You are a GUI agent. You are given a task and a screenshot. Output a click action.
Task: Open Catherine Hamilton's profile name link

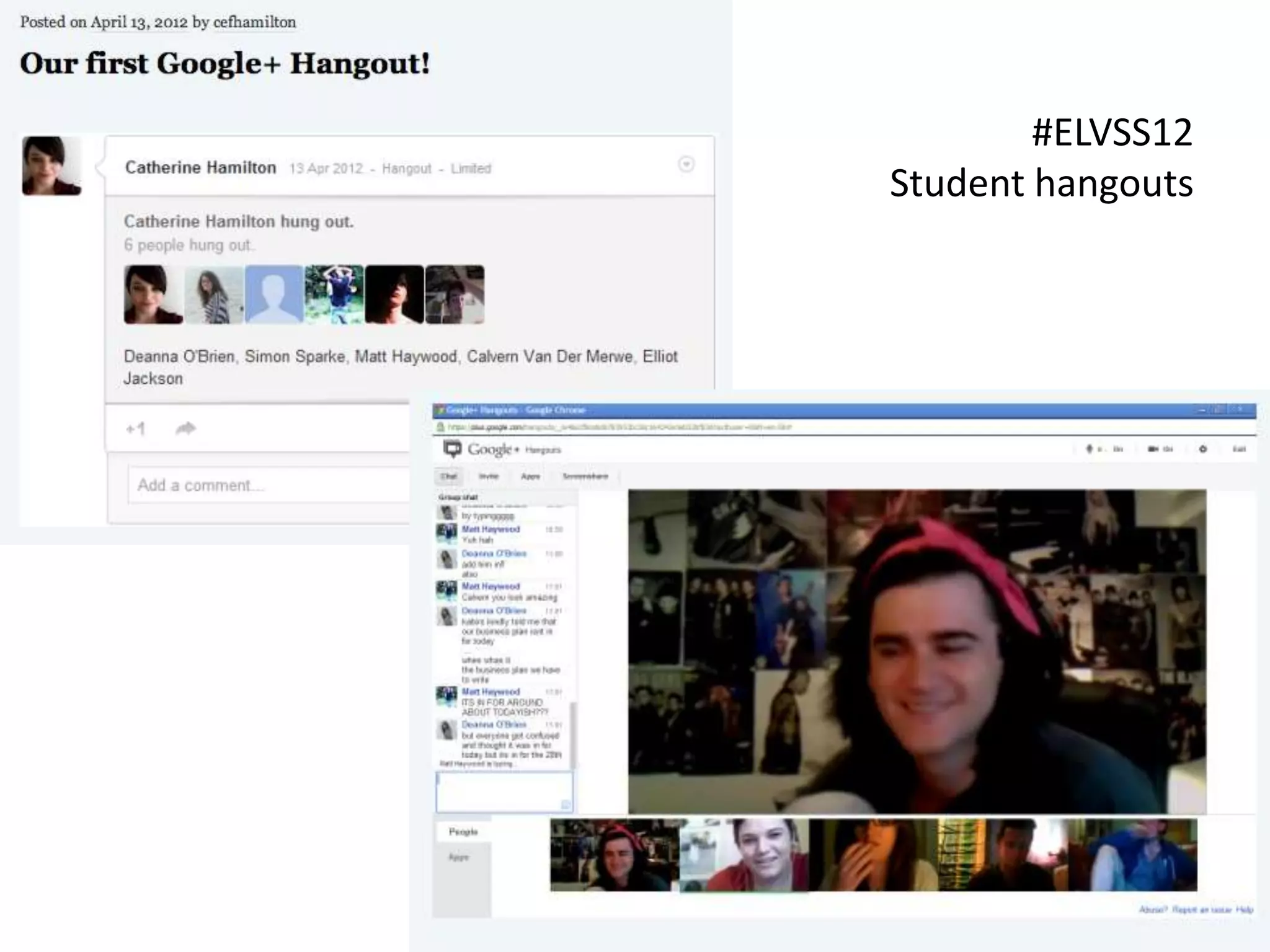(x=200, y=167)
